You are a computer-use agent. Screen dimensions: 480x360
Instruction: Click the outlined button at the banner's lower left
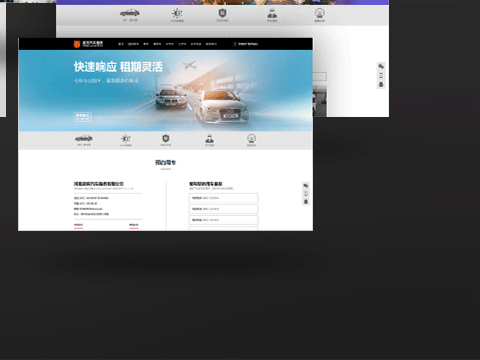pyautogui.click(x=82, y=117)
